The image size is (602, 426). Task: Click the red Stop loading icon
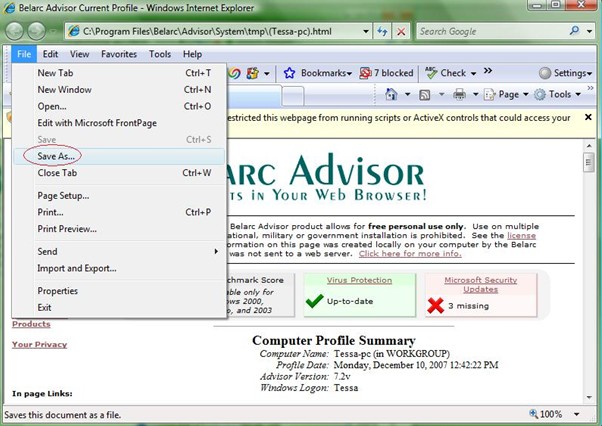(x=401, y=31)
